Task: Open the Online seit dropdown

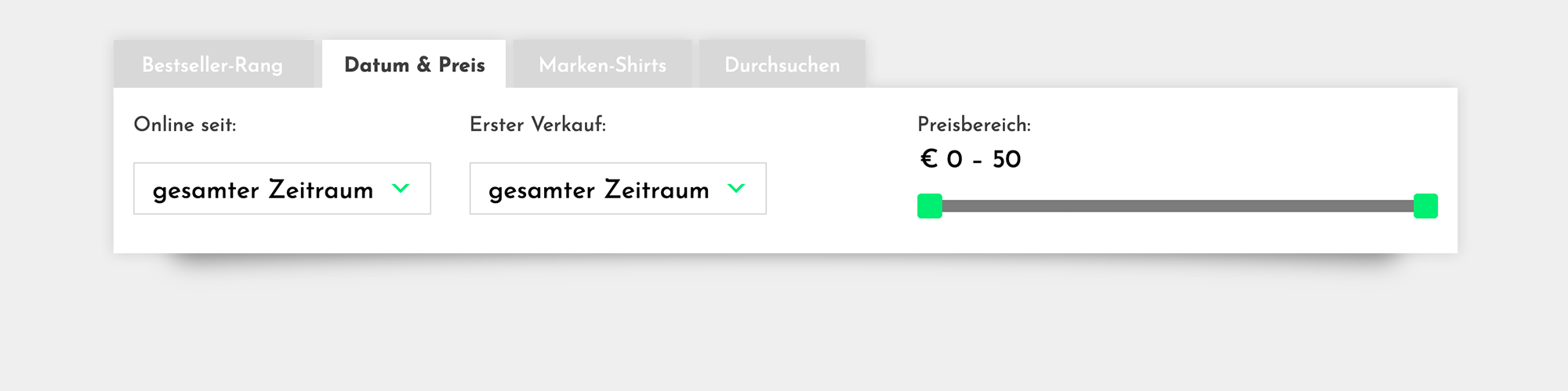Action: [x=281, y=189]
